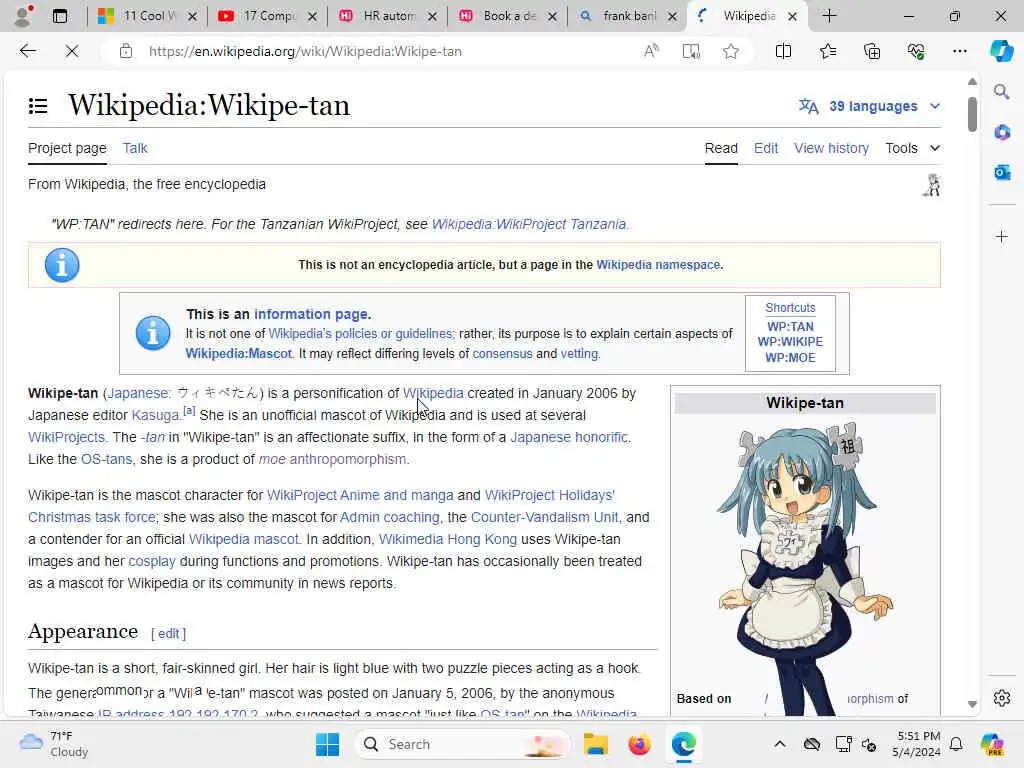This screenshot has width=1024, height=768.
Task: Open a new browser tab
Action: pos(829,16)
